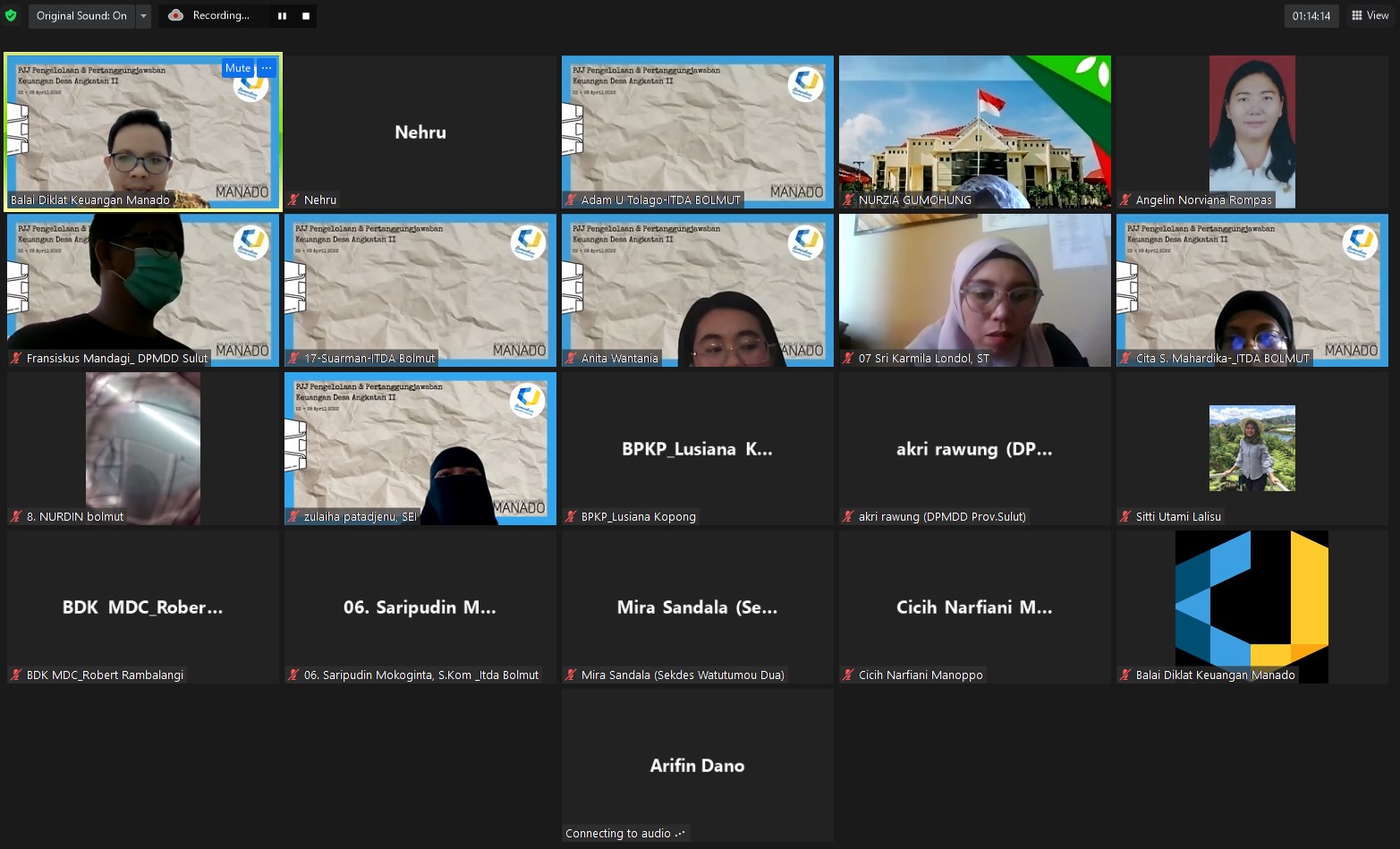Screen dimensions: 1400x849
Task: Open the View layout menu
Action: click(1370, 15)
